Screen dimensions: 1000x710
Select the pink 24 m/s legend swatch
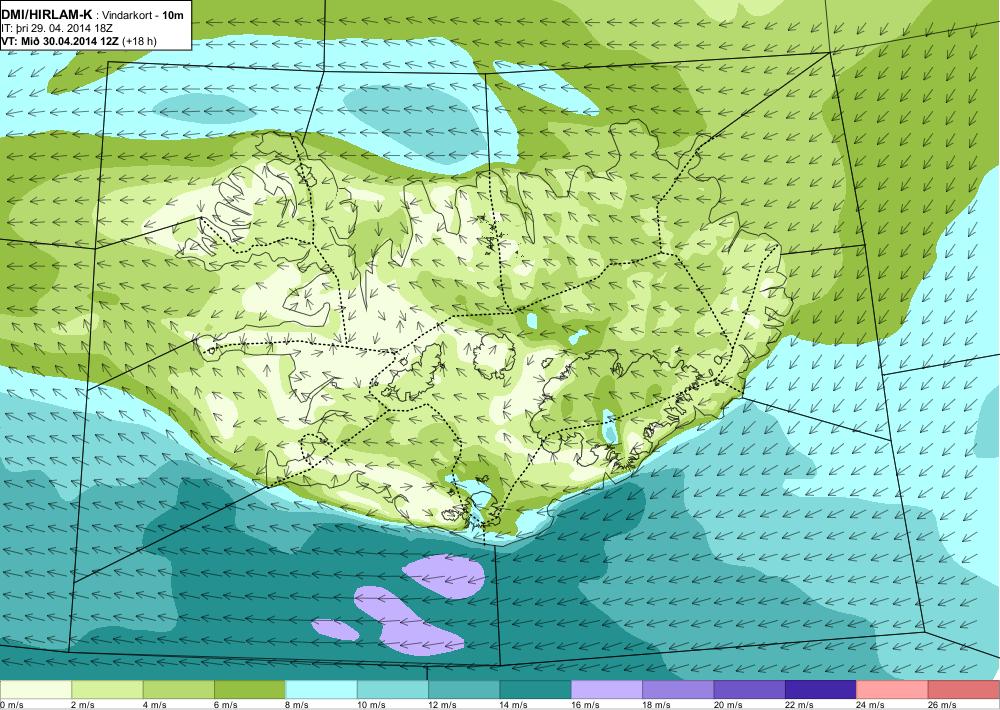click(893, 690)
